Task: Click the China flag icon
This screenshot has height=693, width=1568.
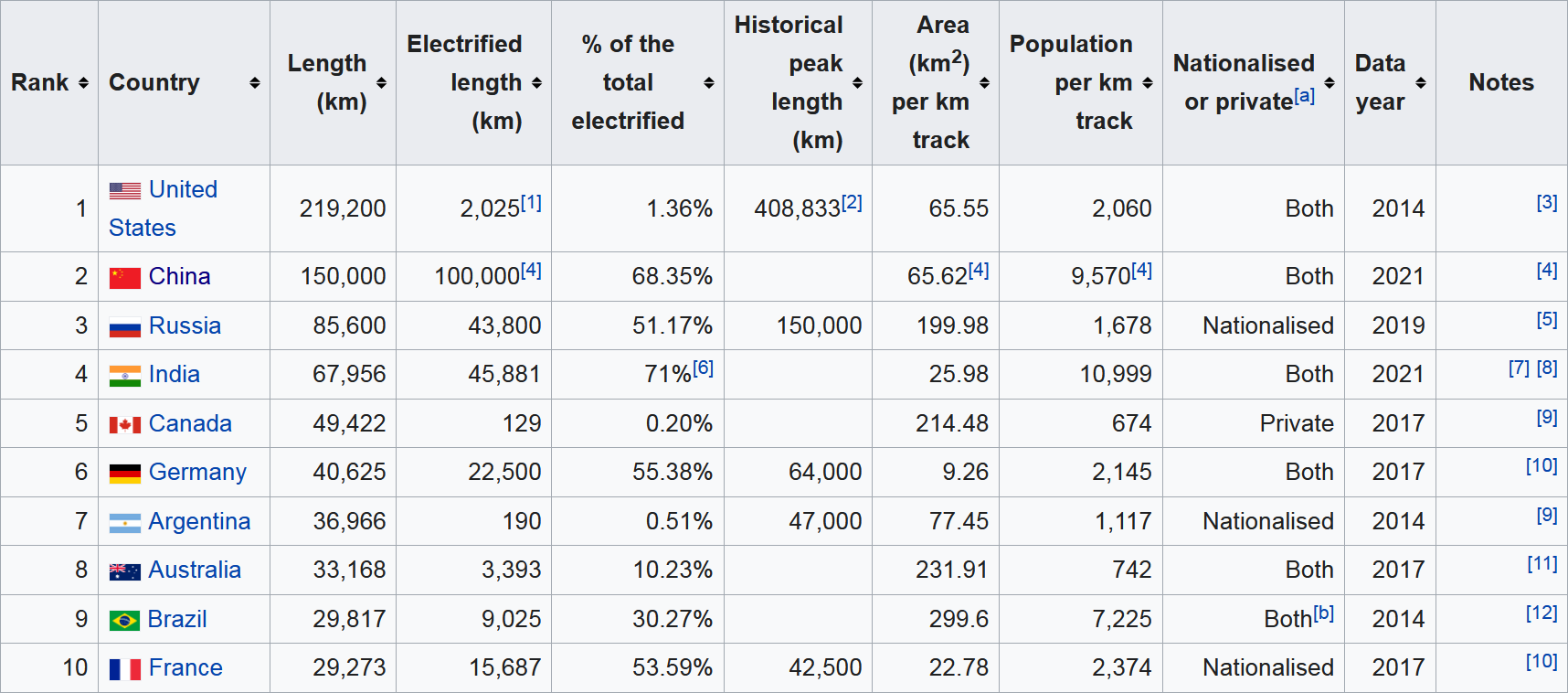Action: 125,277
